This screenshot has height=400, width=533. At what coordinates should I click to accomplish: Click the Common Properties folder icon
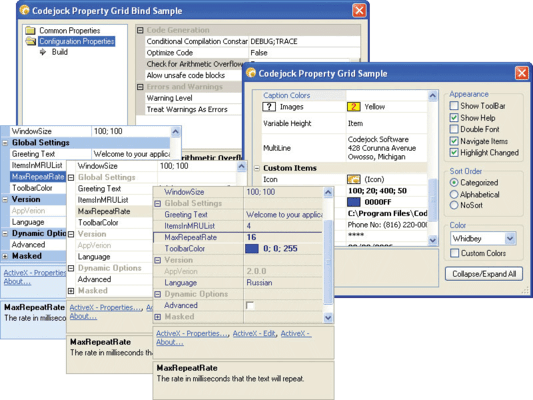click(x=31, y=31)
